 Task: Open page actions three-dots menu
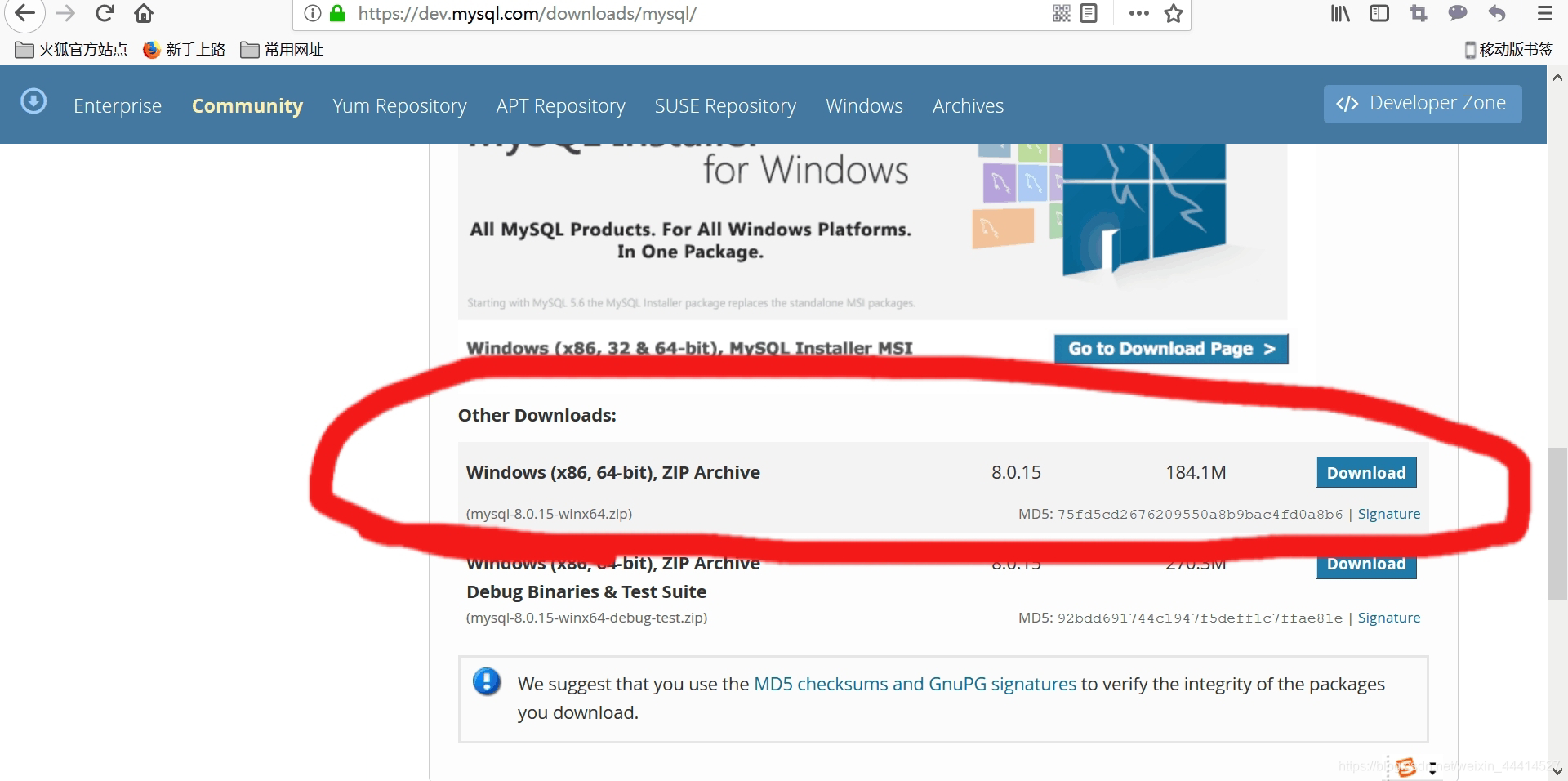pos(1138,13)
